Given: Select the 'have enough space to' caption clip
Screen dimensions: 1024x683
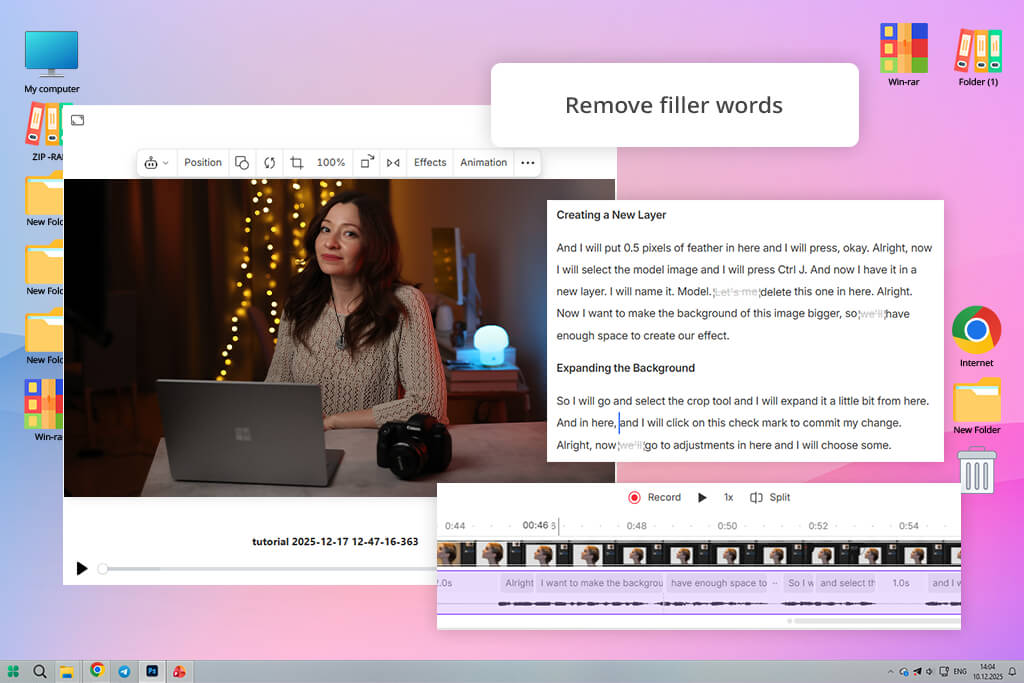Looking at the screenshot, I should pos(718,582).
